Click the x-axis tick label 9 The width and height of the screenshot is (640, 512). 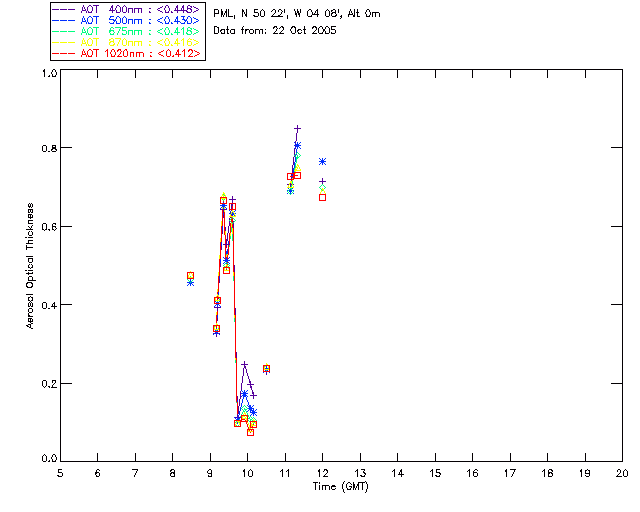click(210, 473)
